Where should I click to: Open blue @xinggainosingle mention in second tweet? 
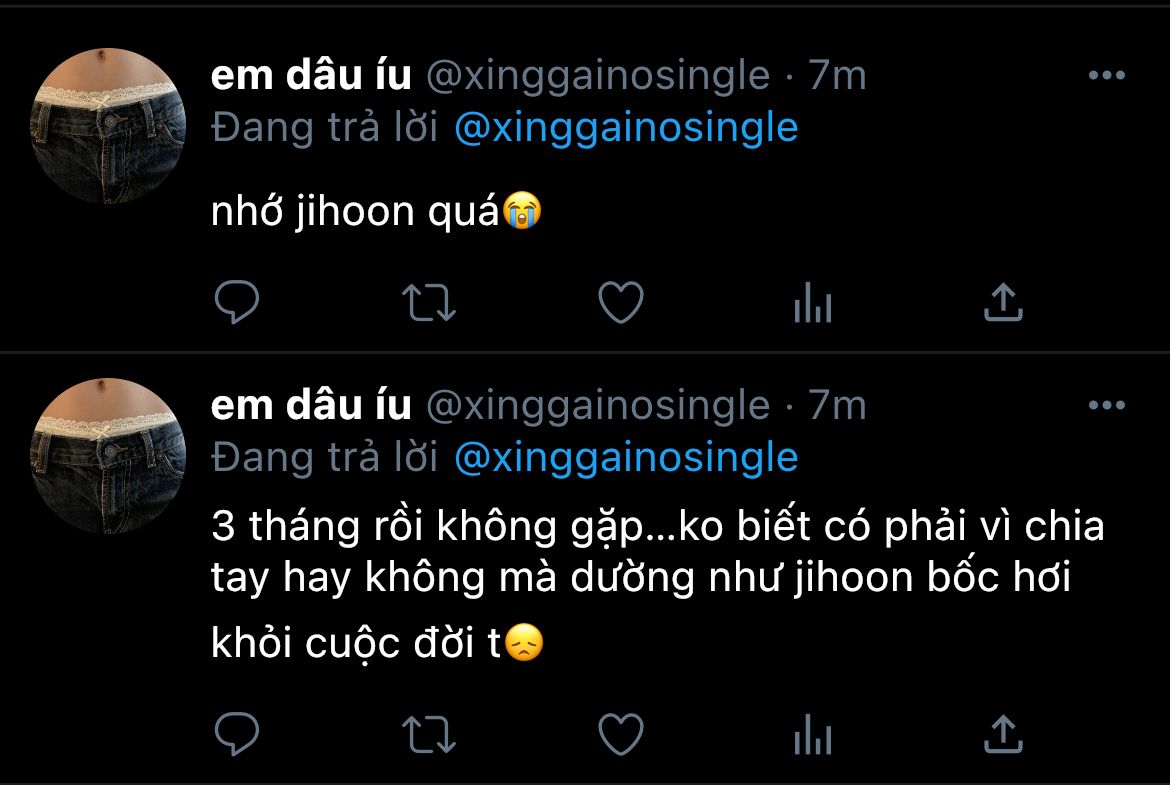pos(626,458)
